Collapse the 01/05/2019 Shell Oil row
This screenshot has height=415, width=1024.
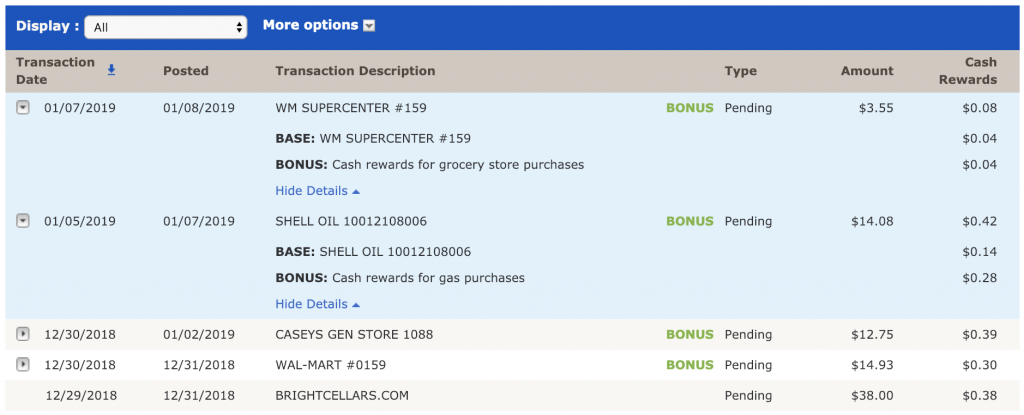point(23,221)
